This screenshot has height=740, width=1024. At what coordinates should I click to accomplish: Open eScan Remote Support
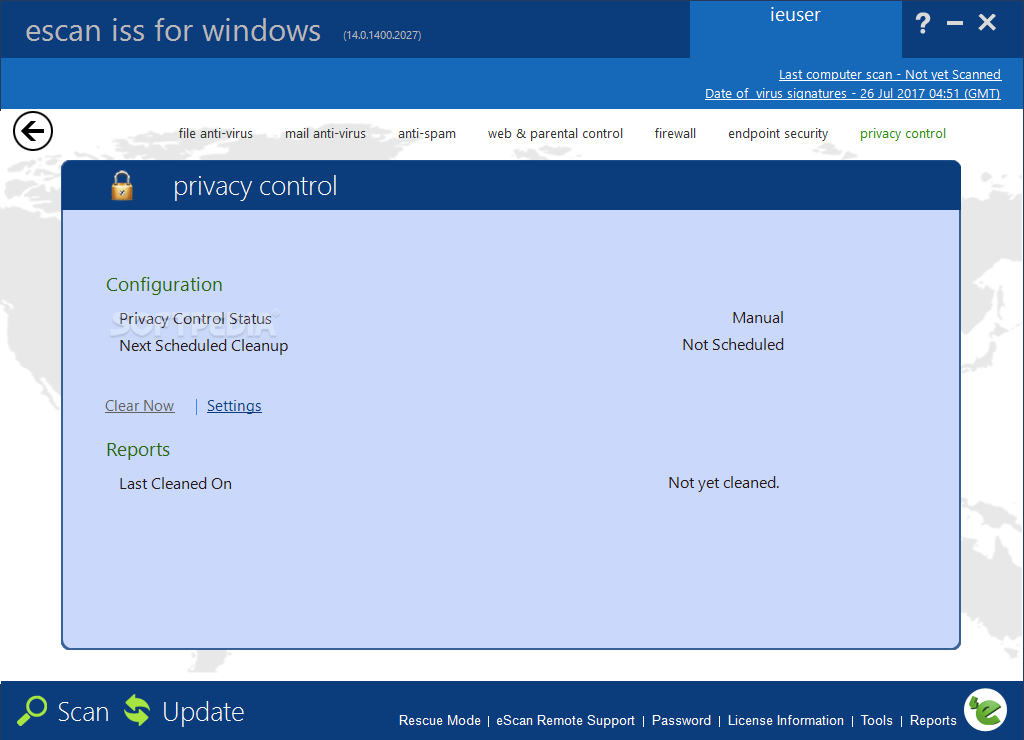click(566, 720)
